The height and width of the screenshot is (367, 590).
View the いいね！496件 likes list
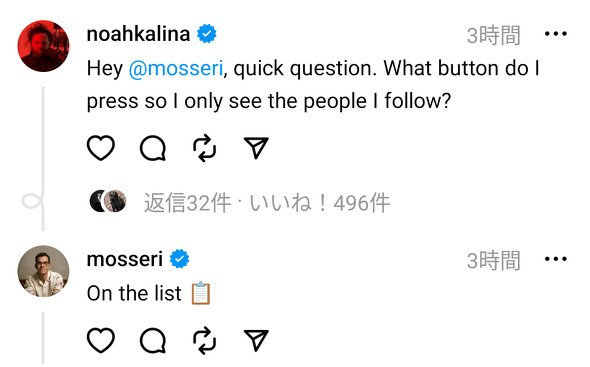pos(319,203)
